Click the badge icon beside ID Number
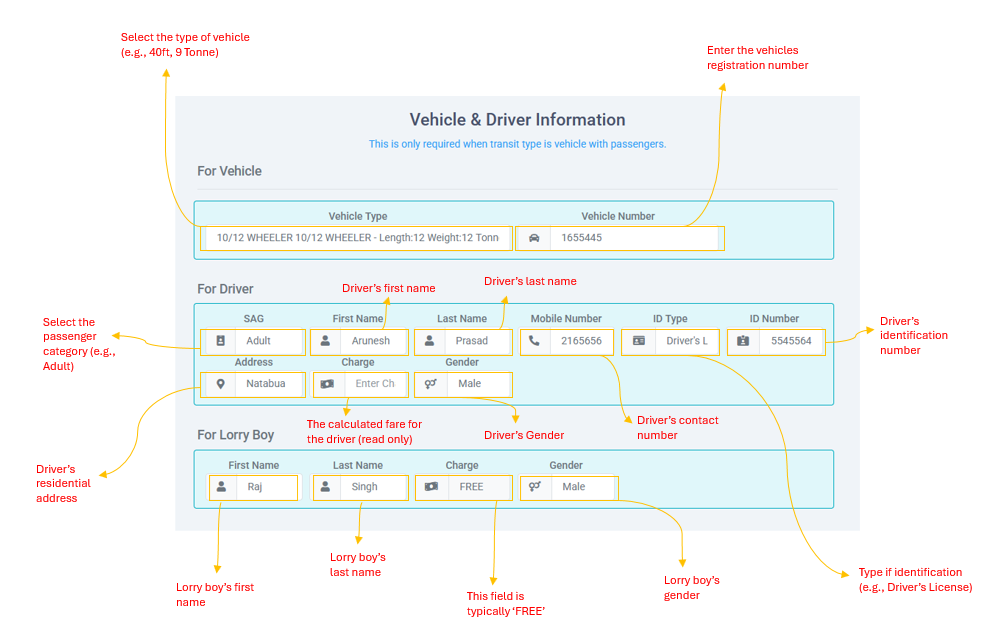 point(743,341)
